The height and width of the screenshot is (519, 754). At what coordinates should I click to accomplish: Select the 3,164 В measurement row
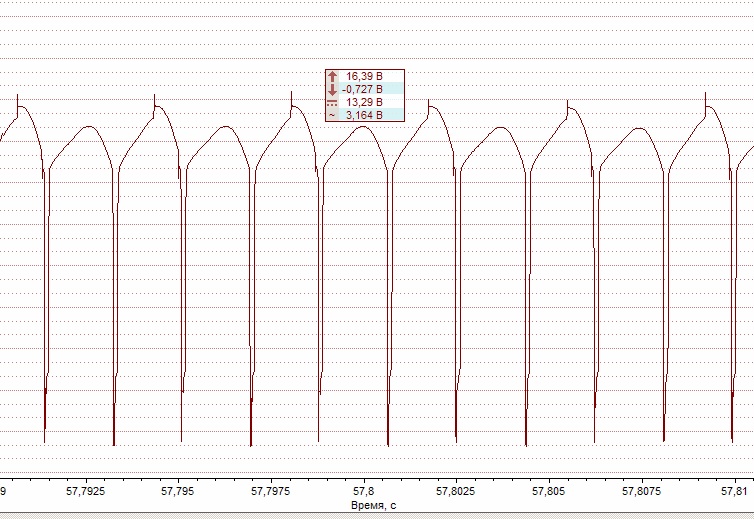(364, 115)
